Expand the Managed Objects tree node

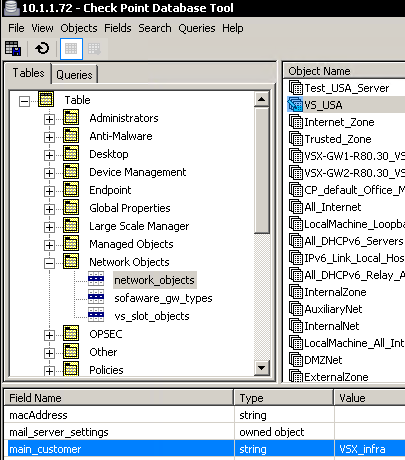click(49, 245)
